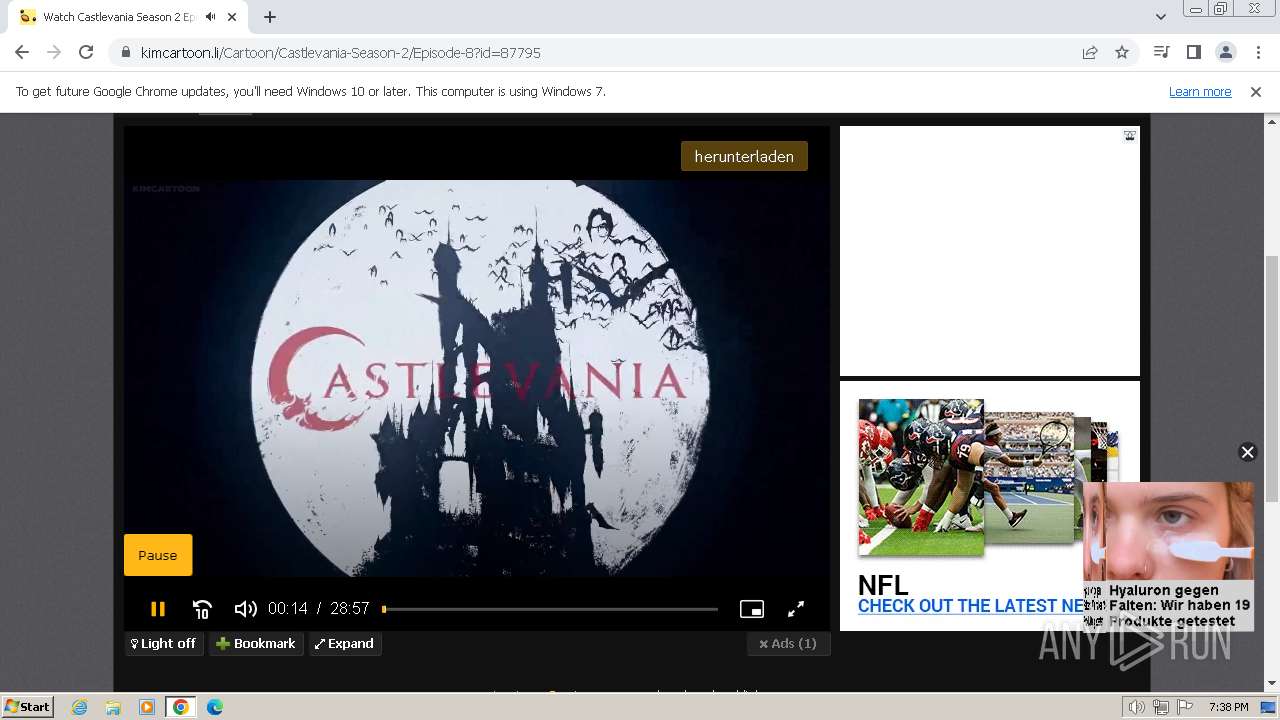
Task: Open the Windows Start menu
Action: pyautogui.click(x=28, y=707)
